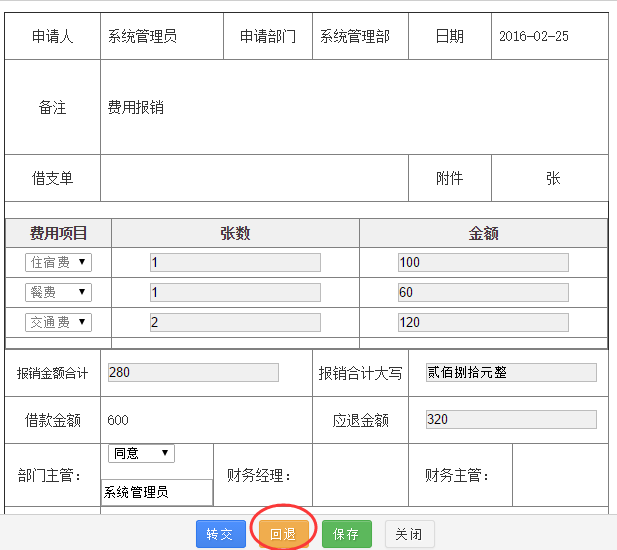This screenshot has width=617, height=550.
Task: Select the 张数 field in 住宿费 row
Action: pos(235,262)
